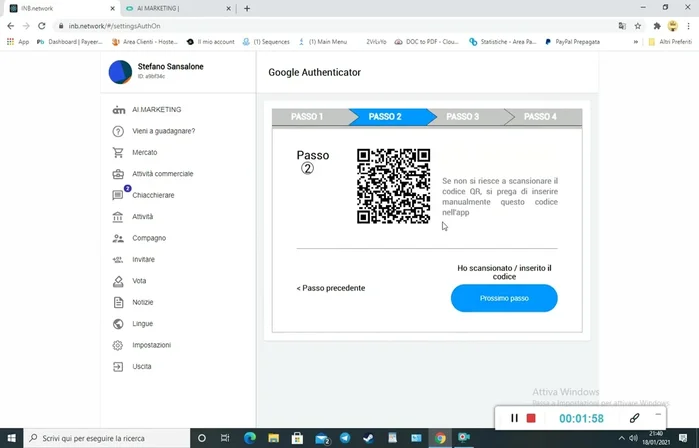Show hidden system tray icons arrow
Viewport: 699px width, 448px height.
621,438
